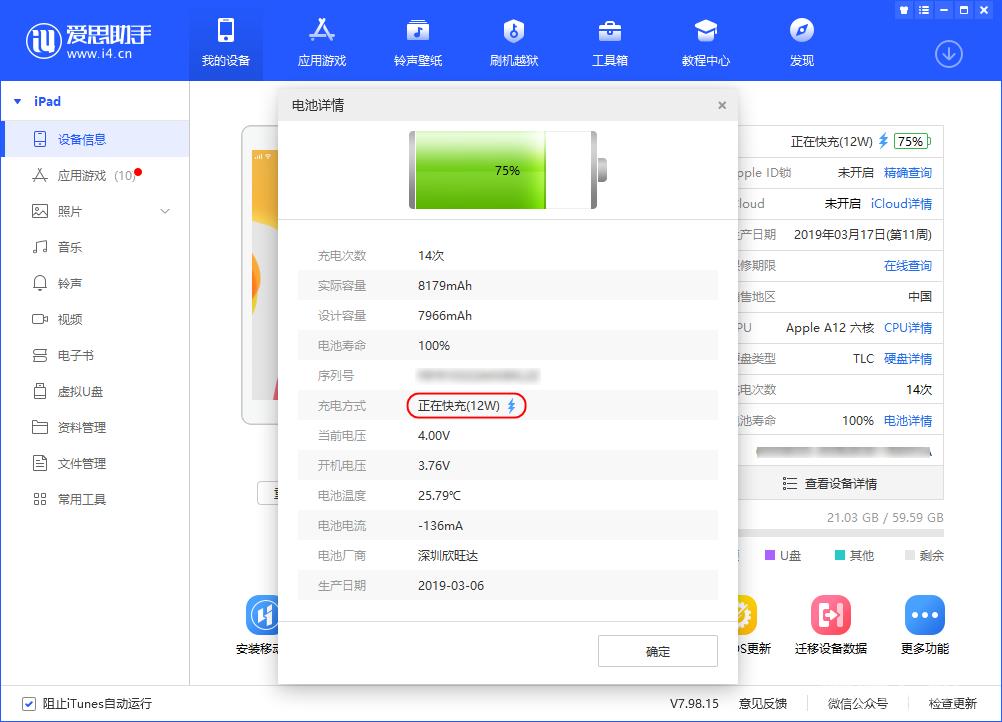The image size is (1002, 722).
Task: Open the 刷机越狱 (Flash & Jailbreak) section
Action: point(513,40)
